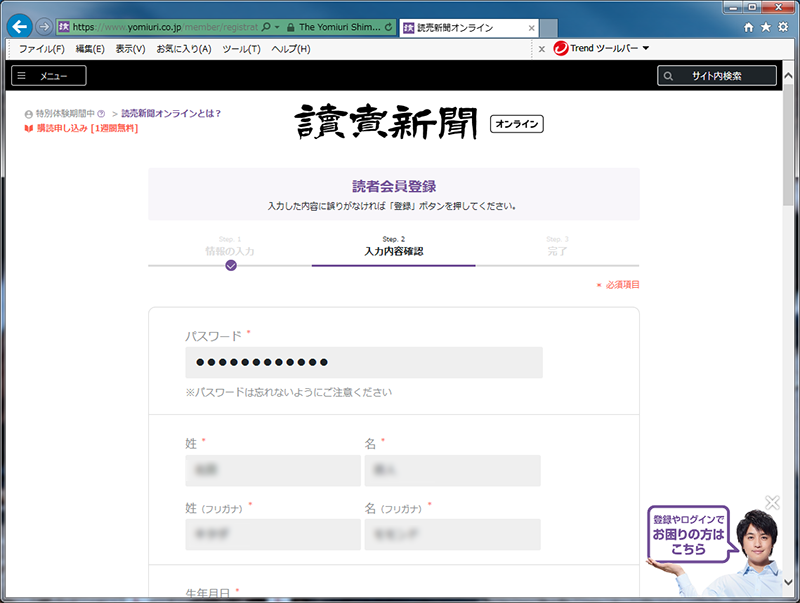
Task: Open browser settings gear icon
Action: (x=783, y=27)
